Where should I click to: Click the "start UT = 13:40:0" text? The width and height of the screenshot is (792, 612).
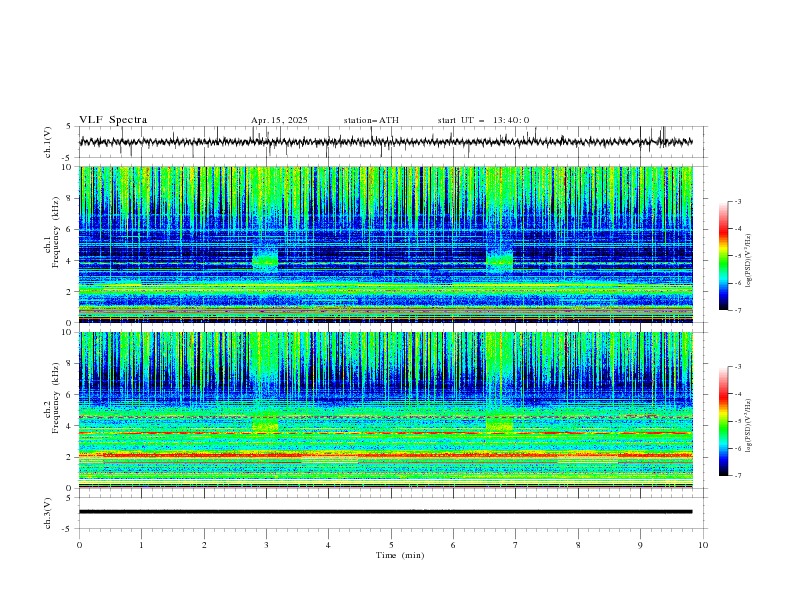pos(483,120)
